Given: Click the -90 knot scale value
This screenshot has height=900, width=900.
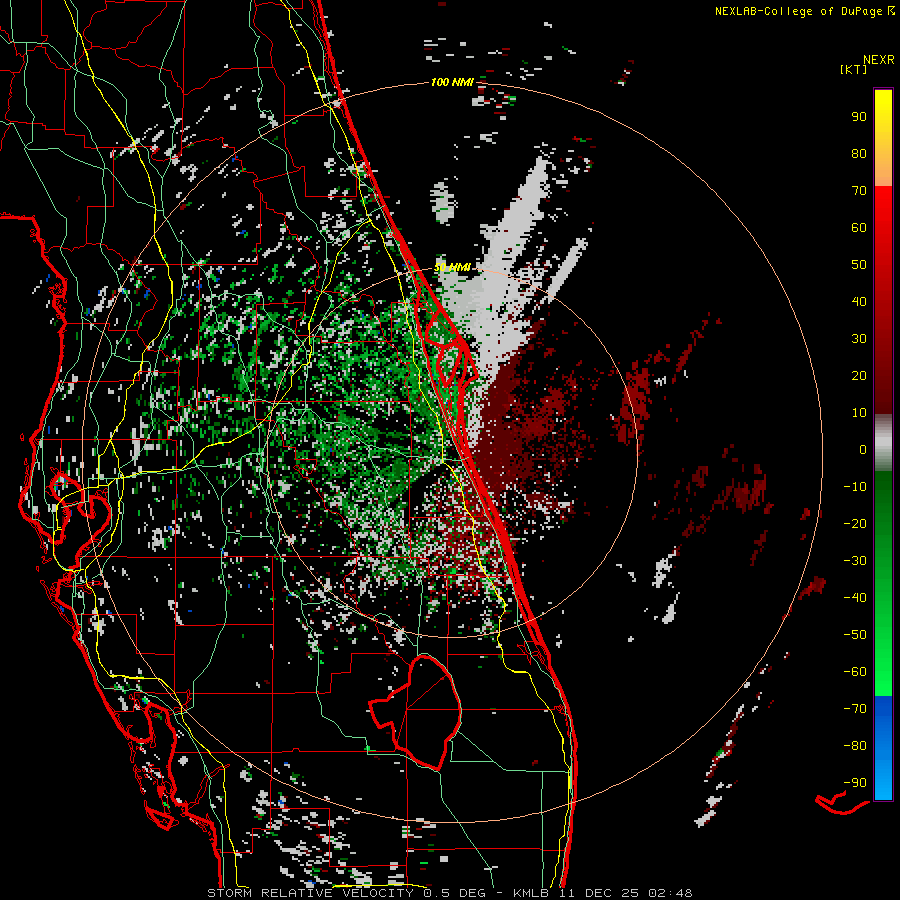Looking at the screenshot, I should (855, 783).
